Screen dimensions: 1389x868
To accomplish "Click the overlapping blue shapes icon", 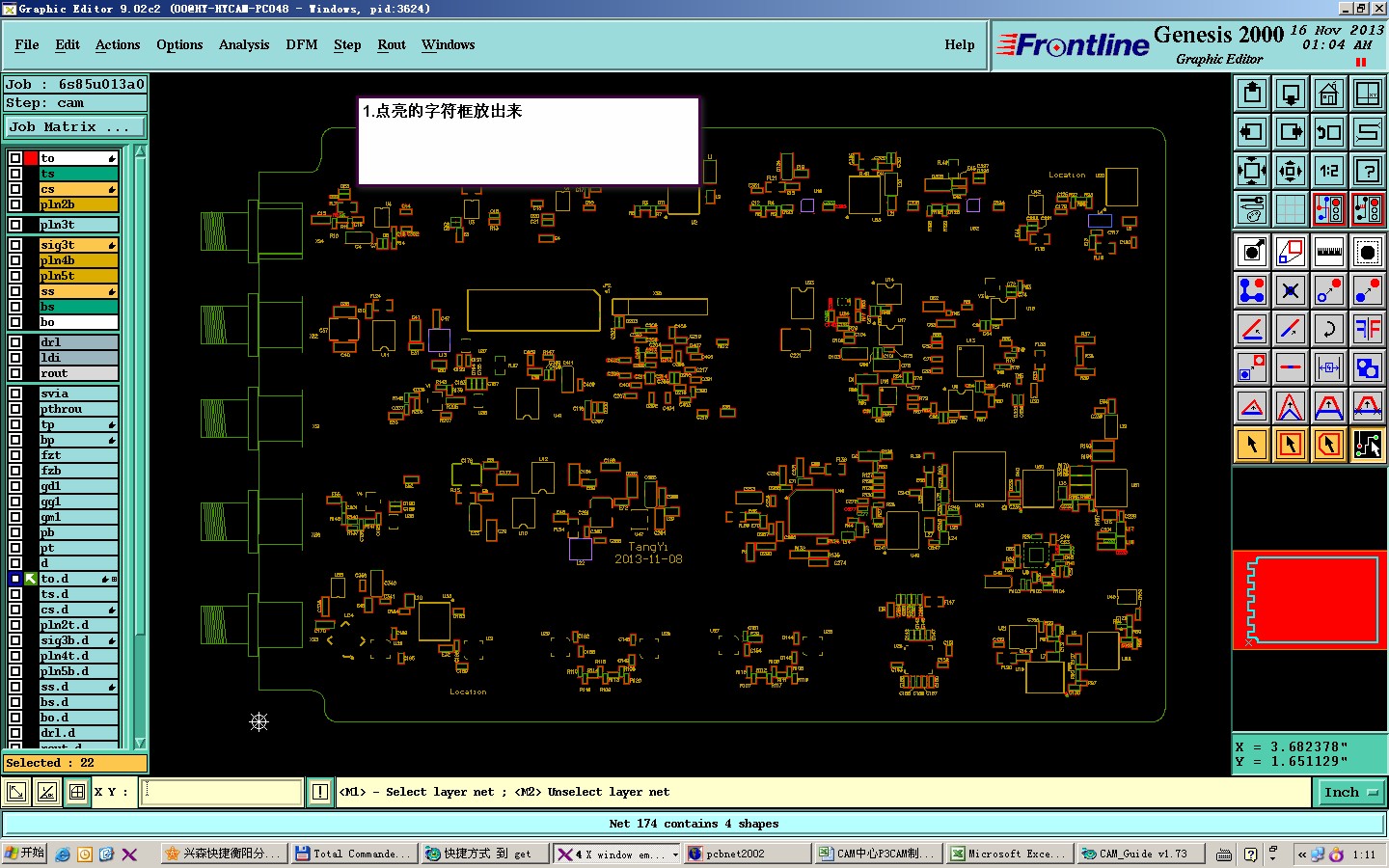I will 1368,367.
